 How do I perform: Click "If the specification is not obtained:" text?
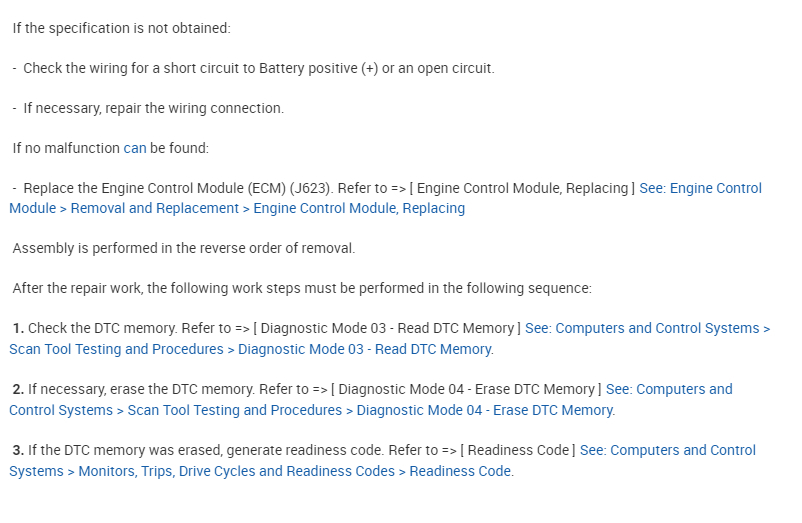pos(121,28)
